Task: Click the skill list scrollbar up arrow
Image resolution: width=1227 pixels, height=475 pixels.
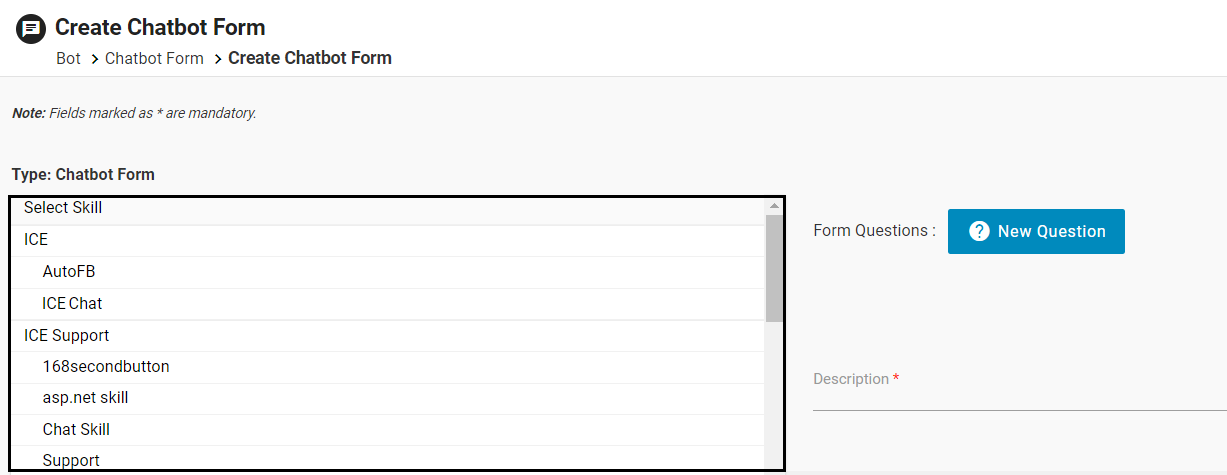Action: pyautogui.click(x=773, y=206)
